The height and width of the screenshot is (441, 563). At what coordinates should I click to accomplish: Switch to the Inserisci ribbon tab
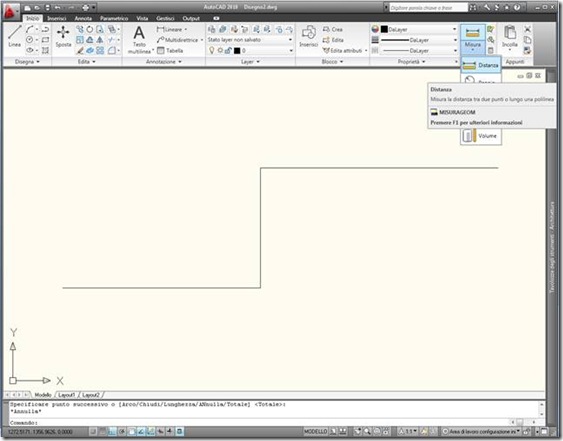tap(57, 18)
